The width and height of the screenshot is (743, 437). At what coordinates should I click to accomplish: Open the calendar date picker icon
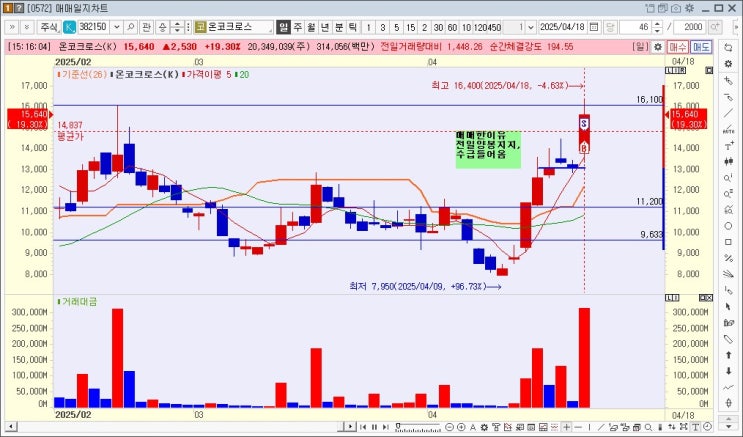(594, 27)
